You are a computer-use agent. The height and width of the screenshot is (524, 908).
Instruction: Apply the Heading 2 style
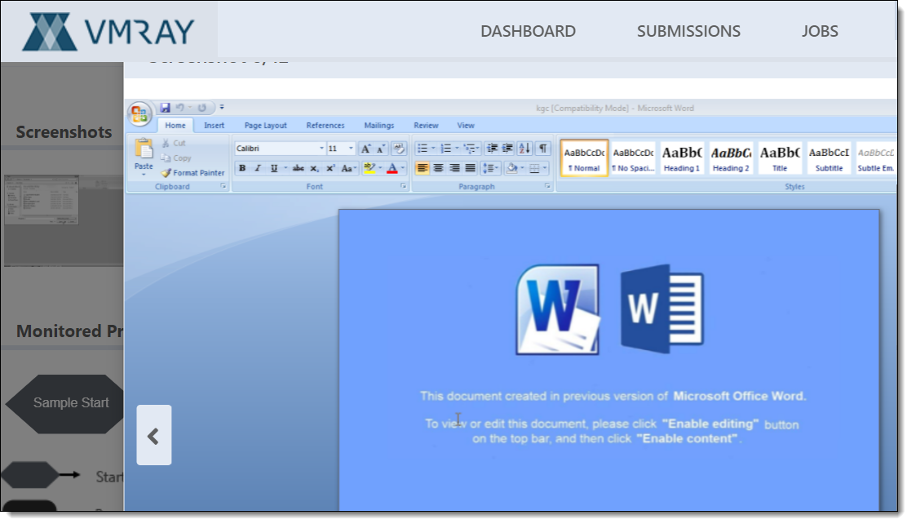pyautogui.click(x=731, y=158)
